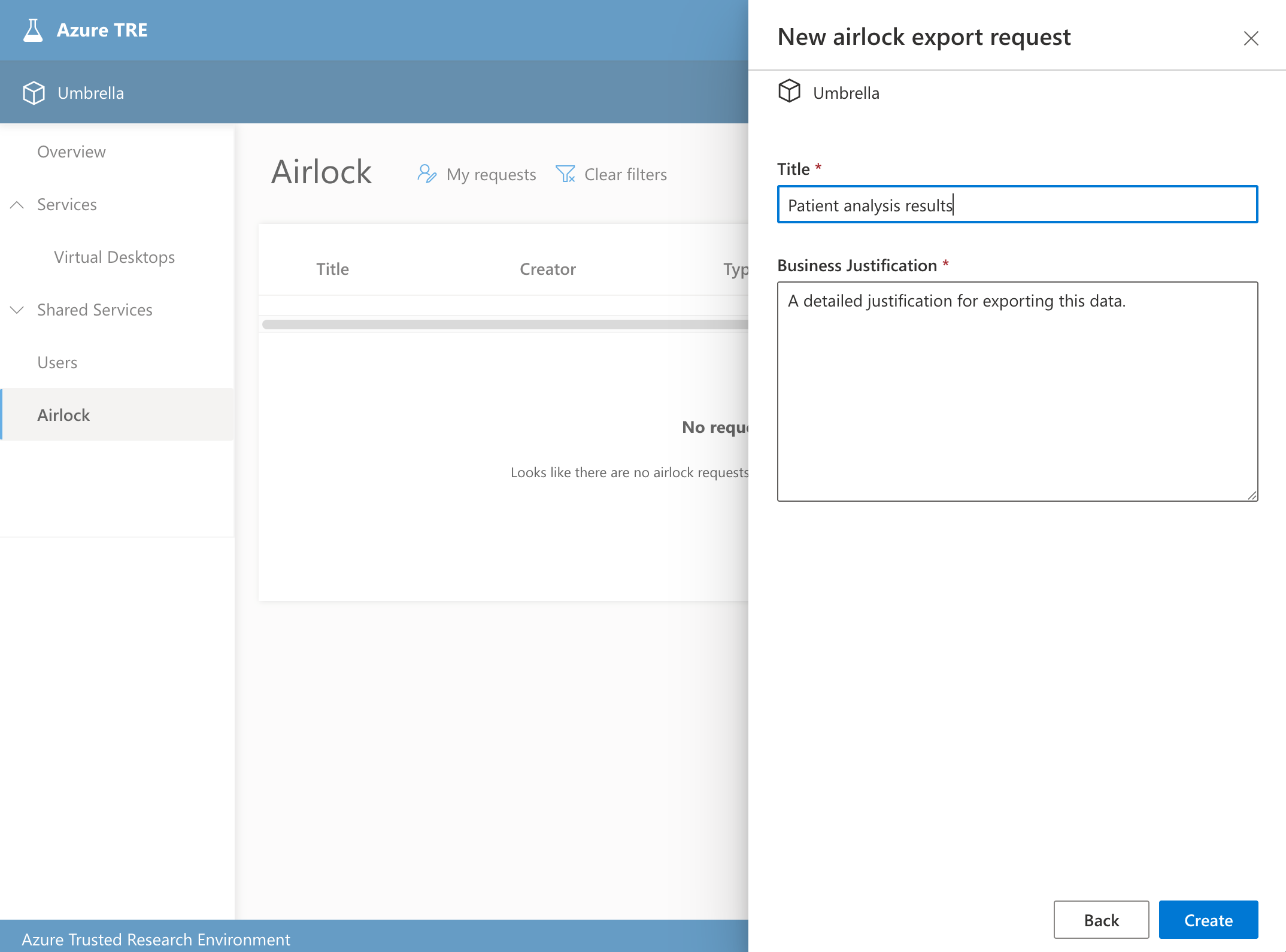The image size is (1286, 952).
Task: Click the Umbrella workspace cube icon in header
Action: (34, 93)
